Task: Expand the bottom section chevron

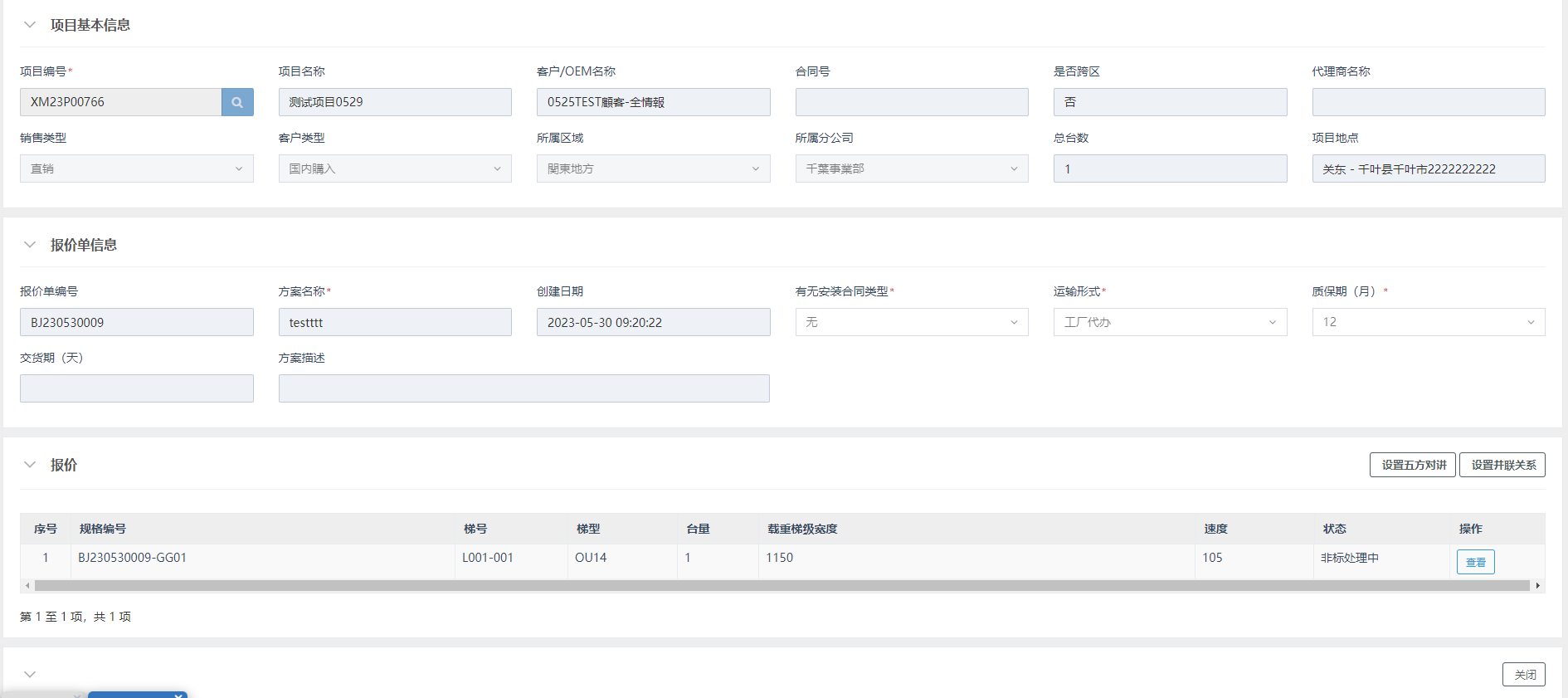Action: pyautogui.click(x=30, y=675)
